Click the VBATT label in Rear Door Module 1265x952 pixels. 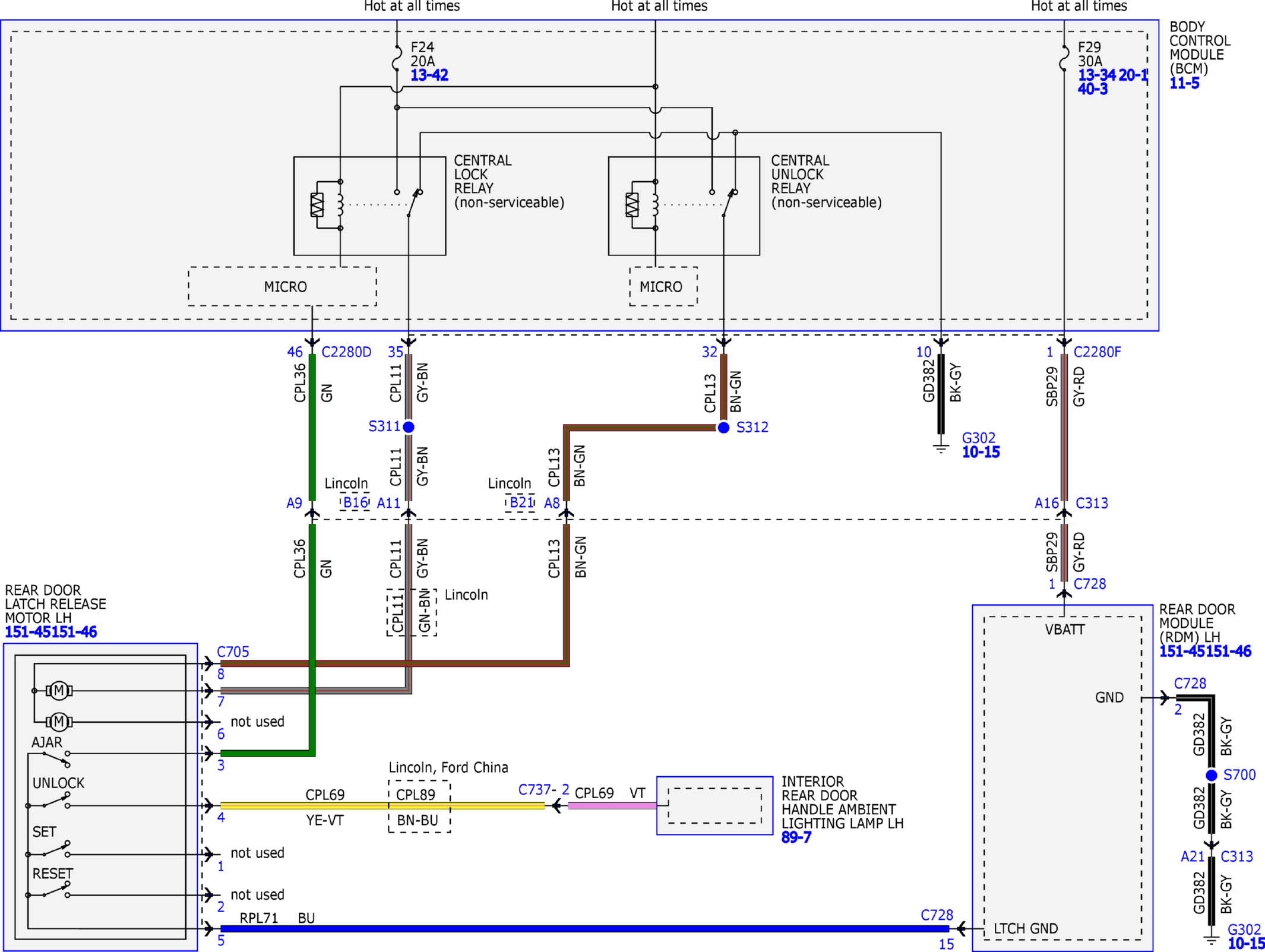(x=1065, y=630)
